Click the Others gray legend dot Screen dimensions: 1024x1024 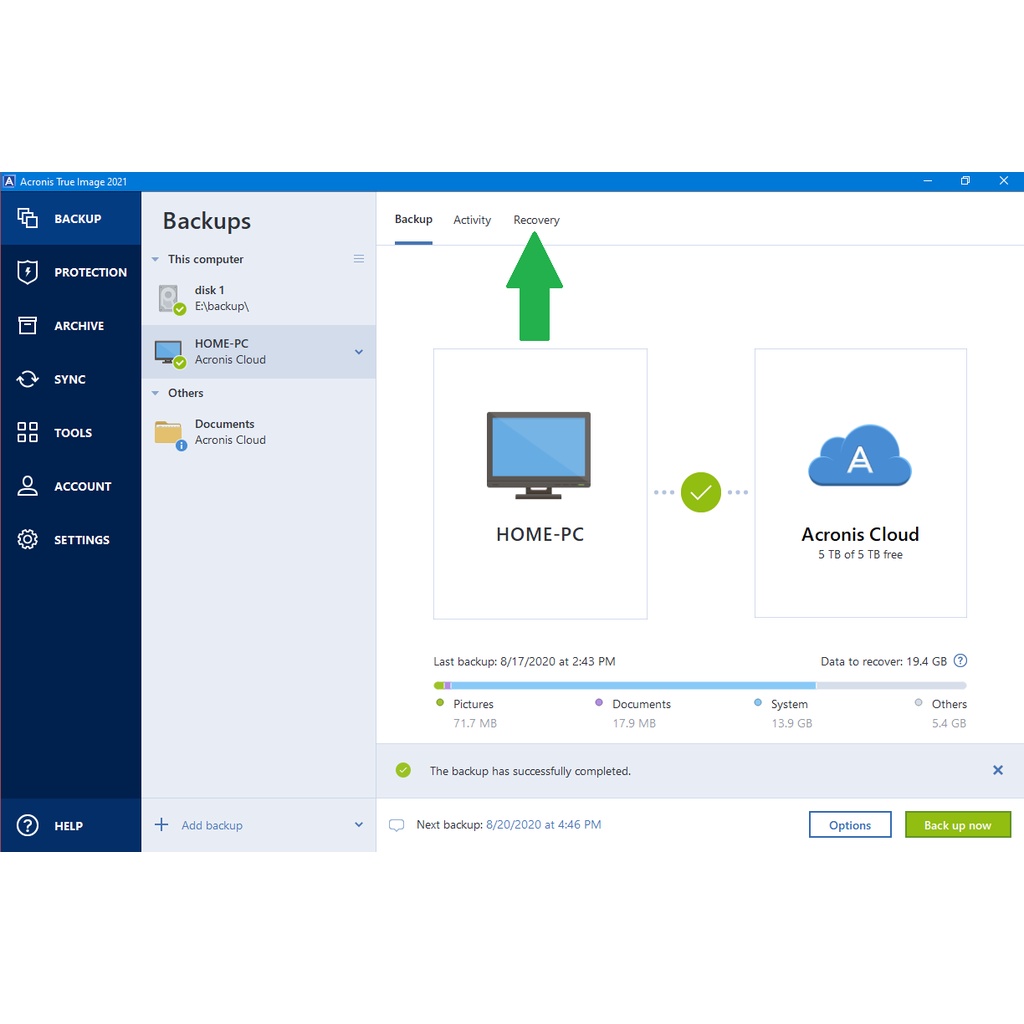pos(918,703)
